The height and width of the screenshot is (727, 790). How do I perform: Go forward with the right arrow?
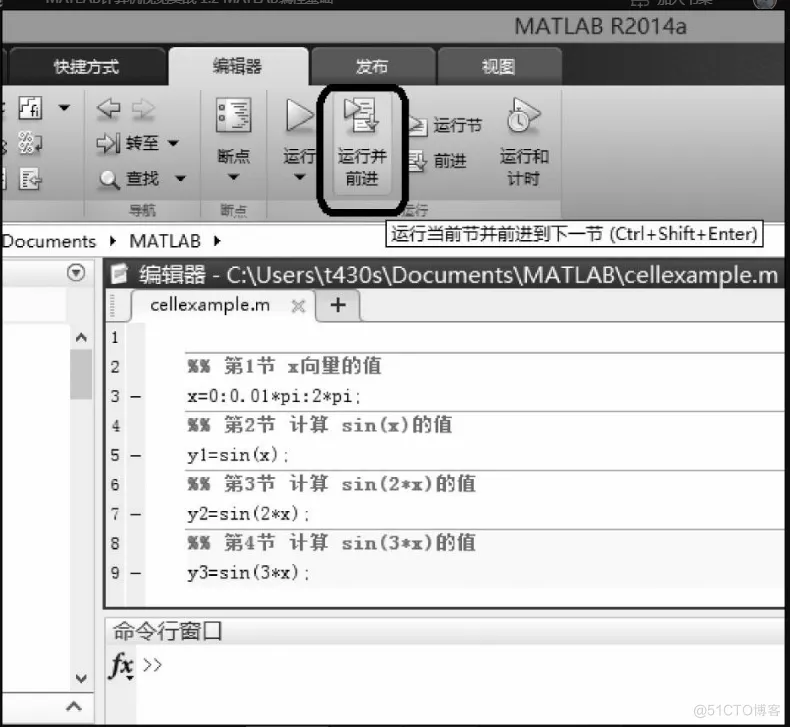click(x=143, y=108)
